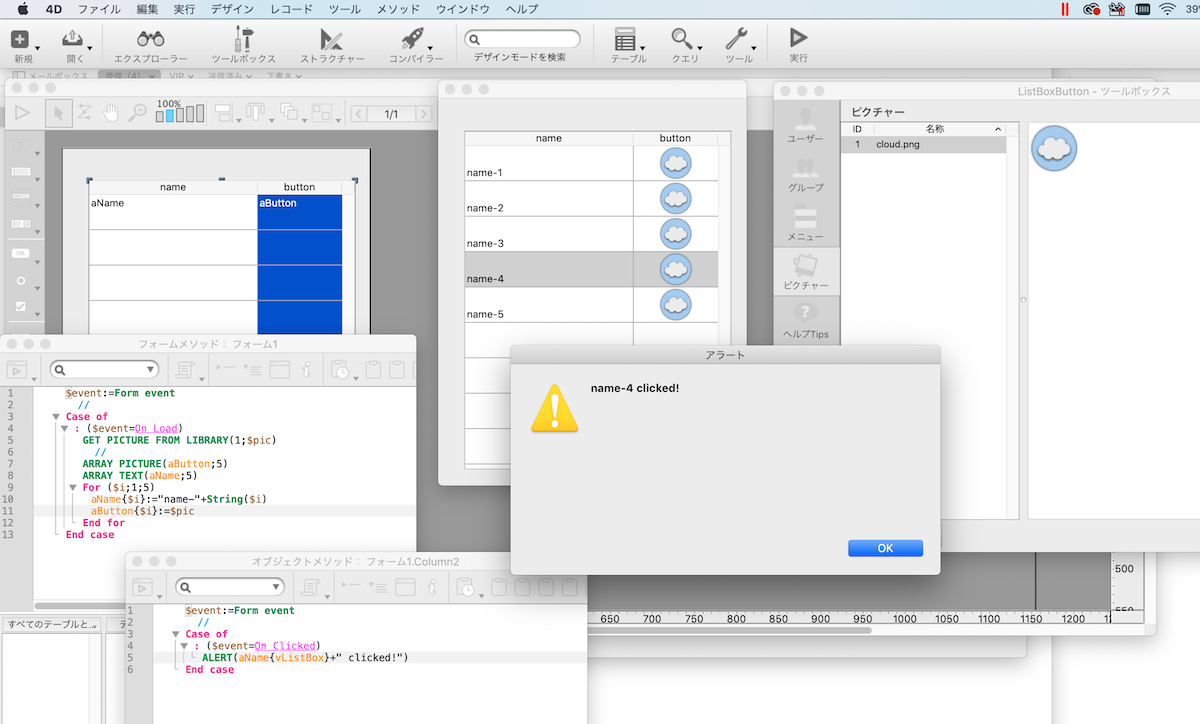Click the cloud button in name-5 row
Viewport: 1200px width, 724px height.
pos(676,305)
